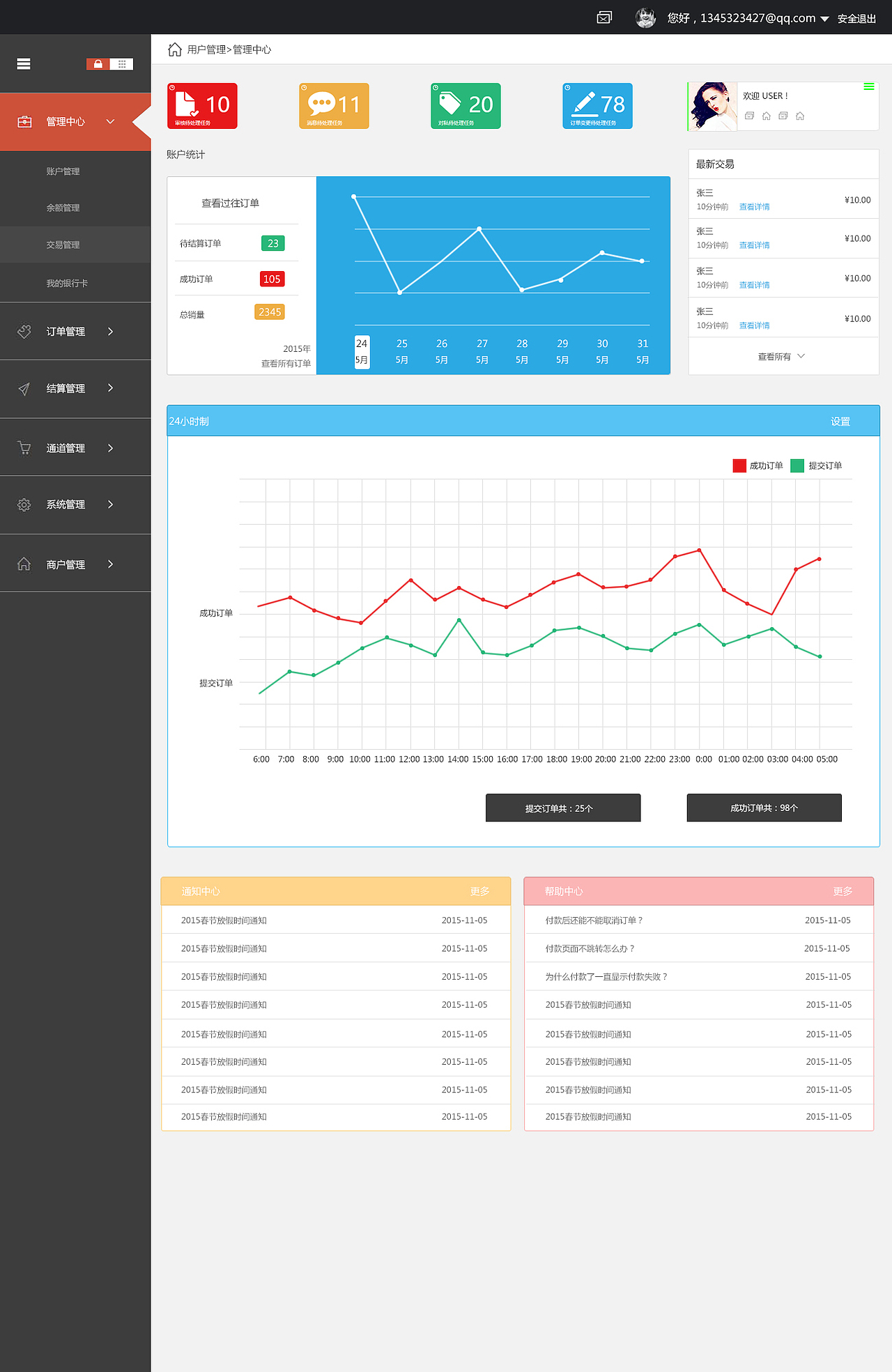Expand the 商户管理 arrow
The height and width of the screenshot is (1372, 892).
(x=110, y=564)
